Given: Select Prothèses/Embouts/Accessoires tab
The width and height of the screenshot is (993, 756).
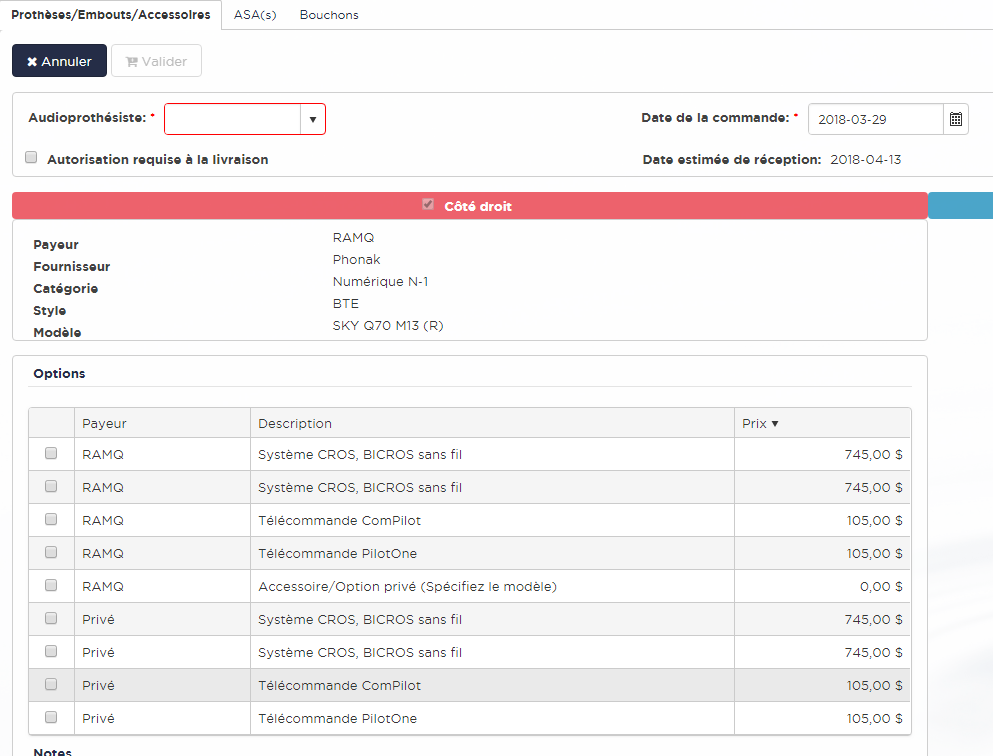Looking at the screenshot, I should click(x=111, y=15).
